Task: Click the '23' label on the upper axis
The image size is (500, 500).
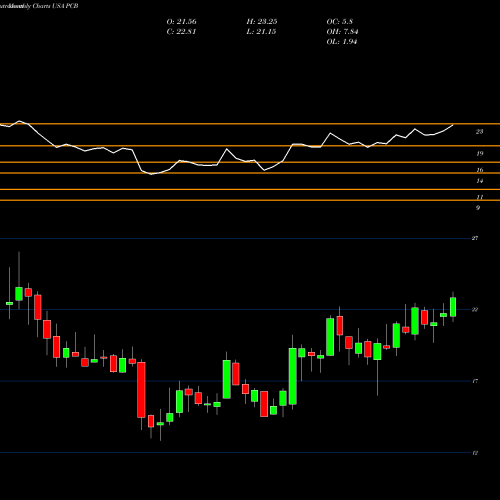Action: coord(479,132)
